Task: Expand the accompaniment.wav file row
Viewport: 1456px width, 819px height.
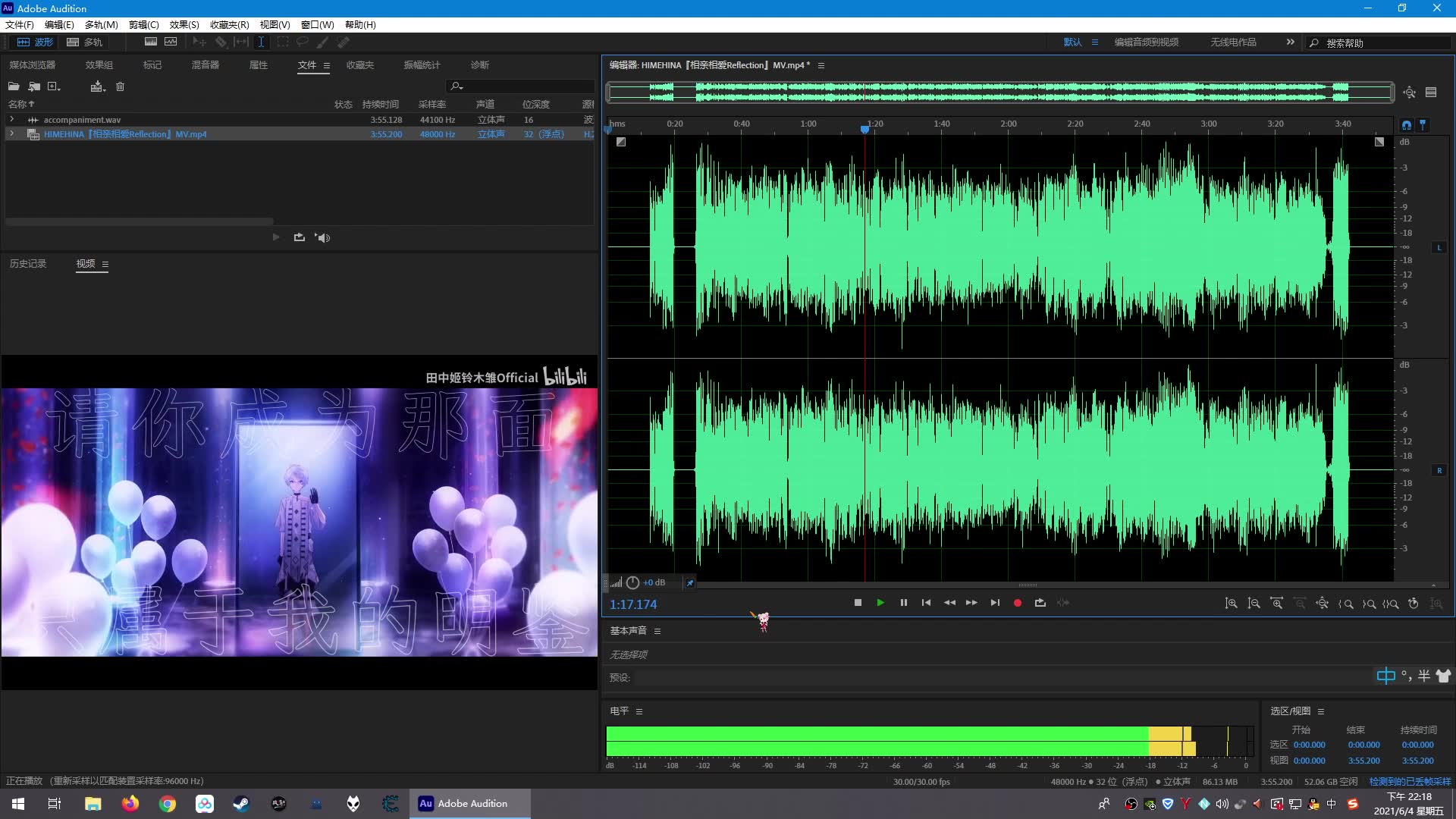Action: coord(11,120)
